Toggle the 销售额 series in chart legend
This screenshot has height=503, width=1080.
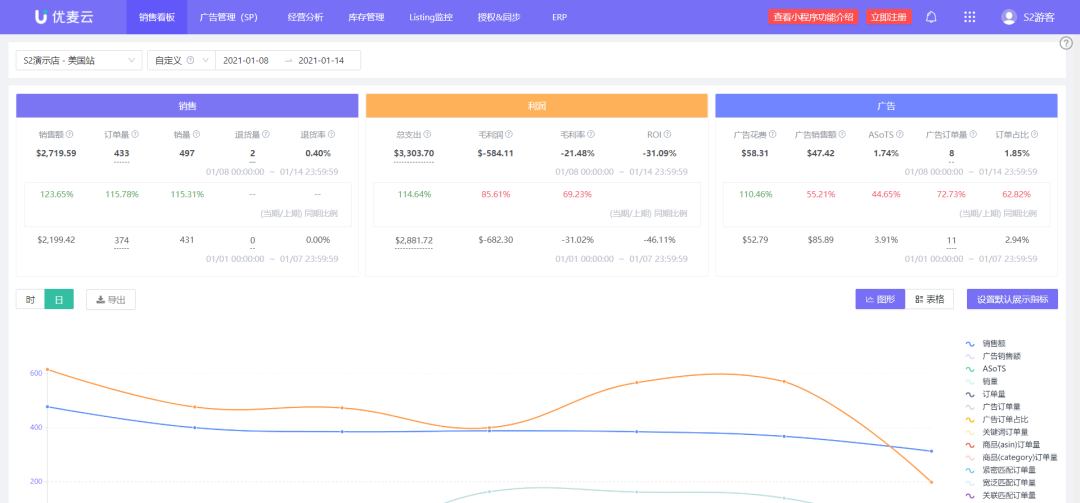(993, 343)
